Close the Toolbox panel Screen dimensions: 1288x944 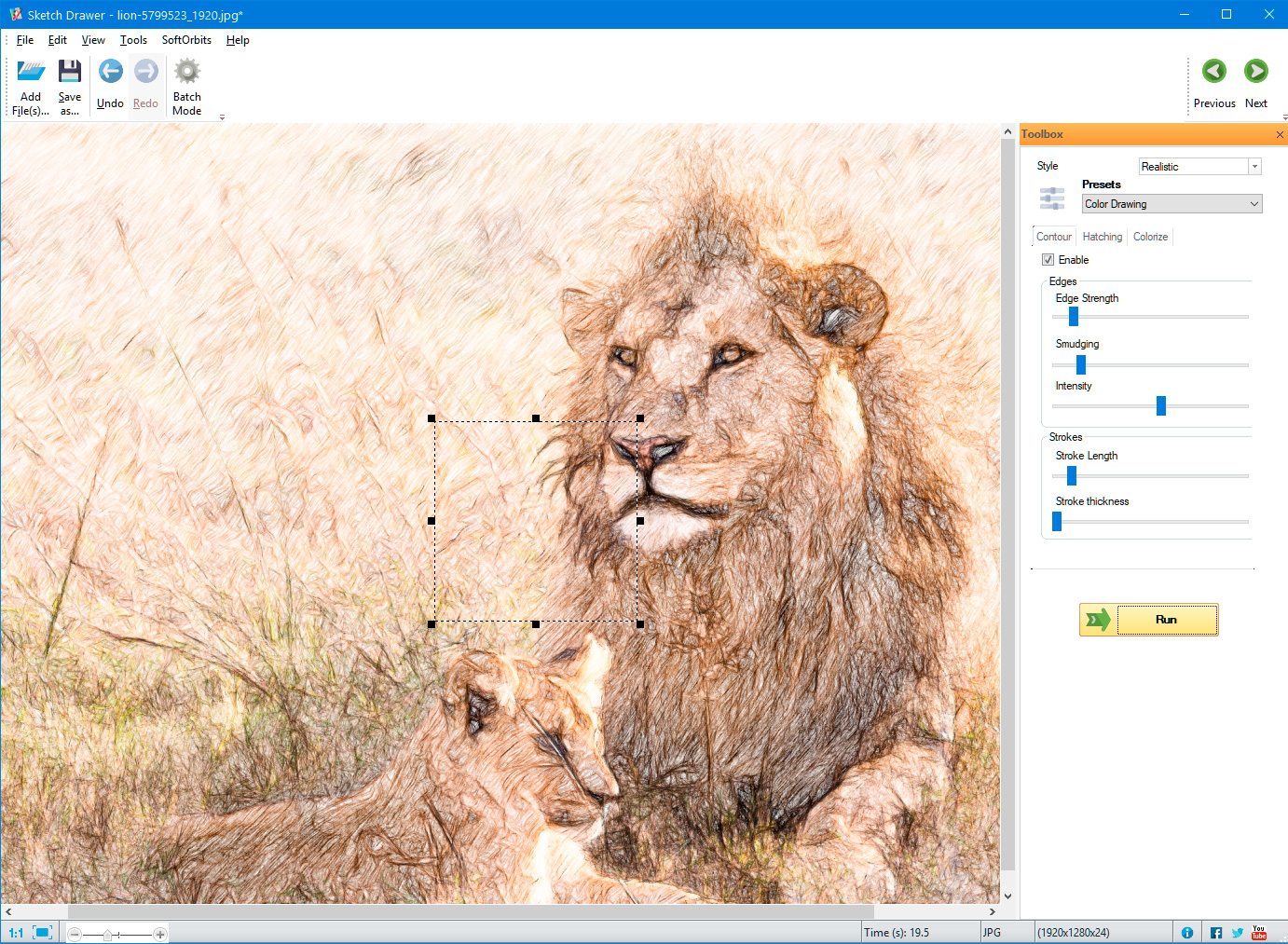click(1280, 135)
